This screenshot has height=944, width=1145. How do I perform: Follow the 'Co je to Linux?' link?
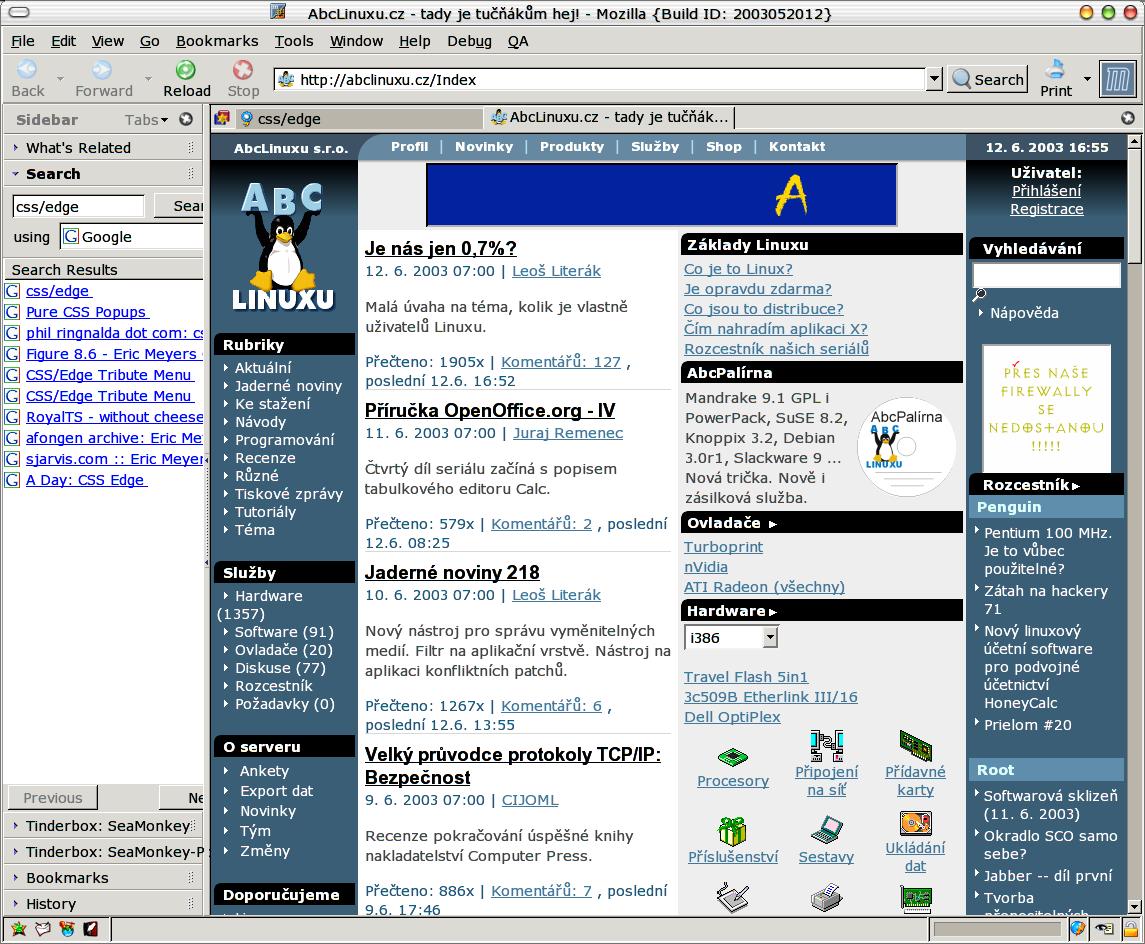coord(738,269)
